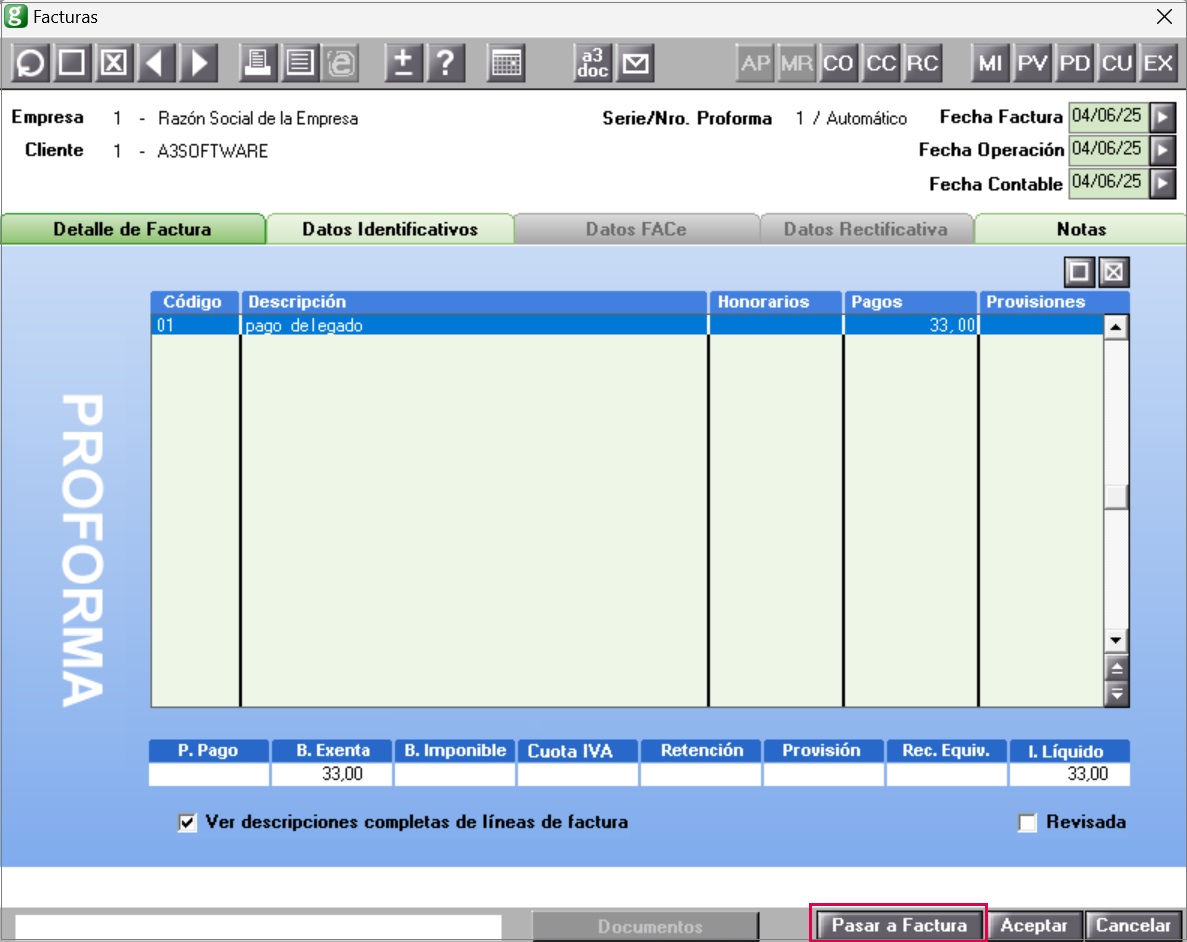The height and width of the screenshot is (942, 1187).
Task: Open help with the question mark icon
Action: tap(445, 63)
